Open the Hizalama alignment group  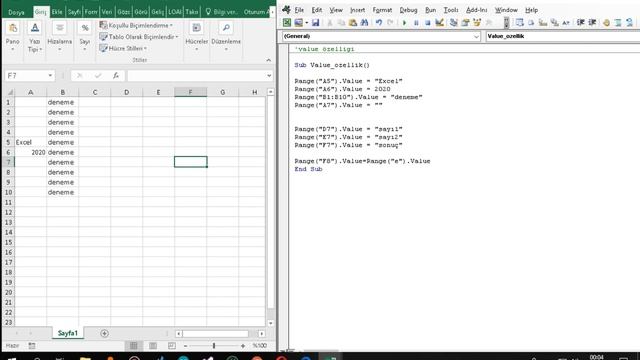[x=60, y=37]
